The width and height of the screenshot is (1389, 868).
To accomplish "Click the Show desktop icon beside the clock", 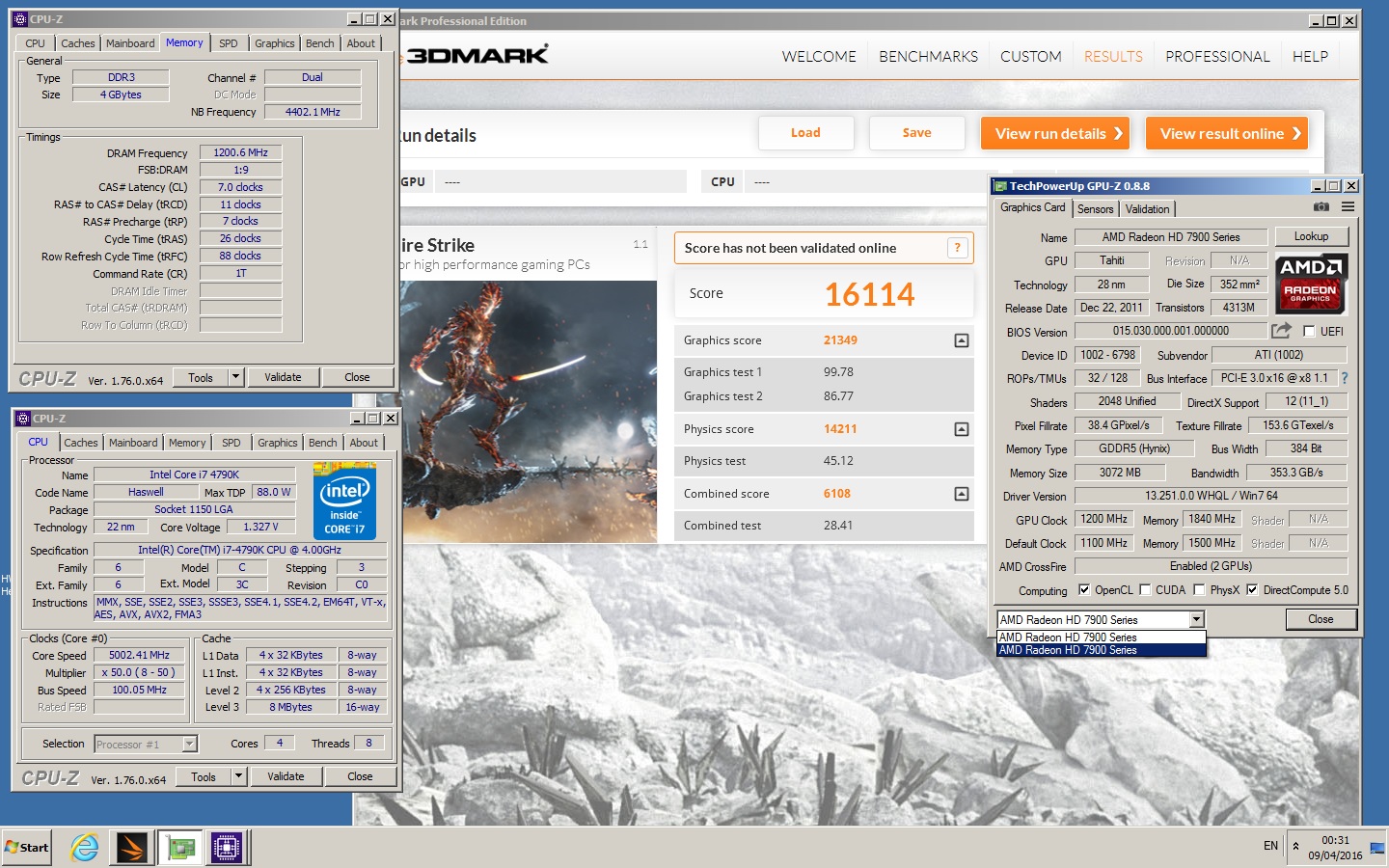I will 1376,848.
